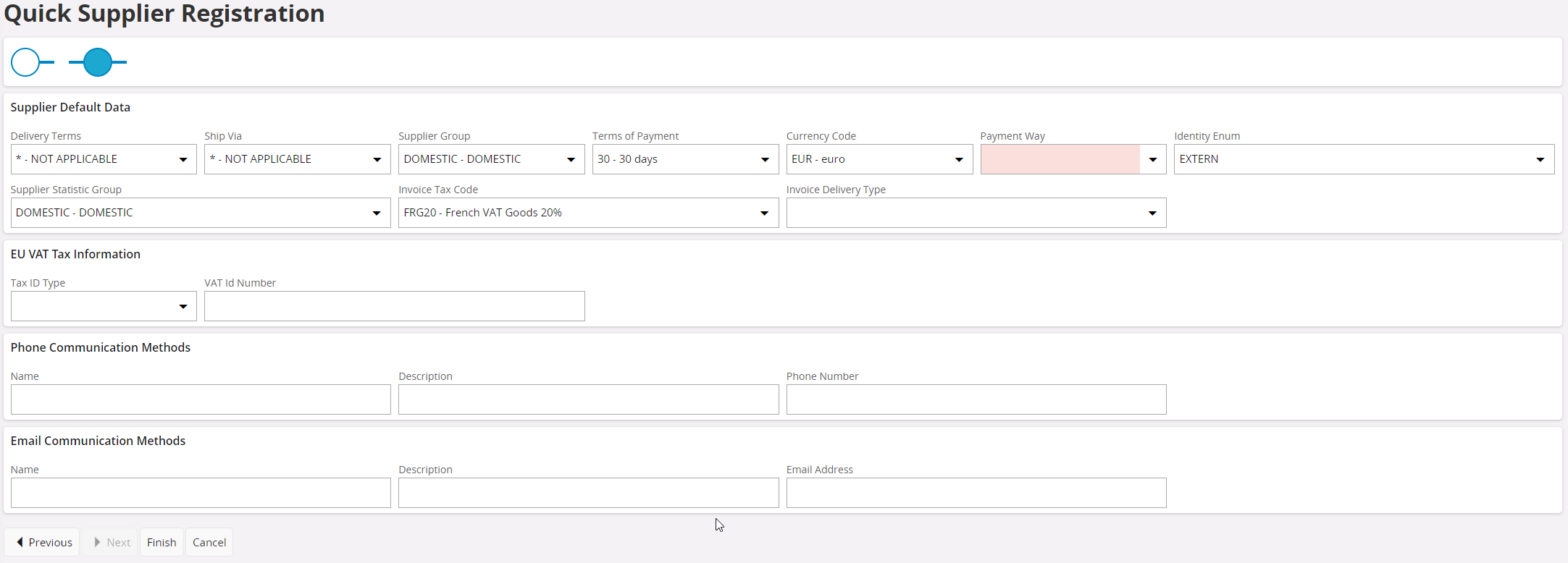Open the Tax ID Type dropdown
The image size is (1568, 563).
[104, 306]
